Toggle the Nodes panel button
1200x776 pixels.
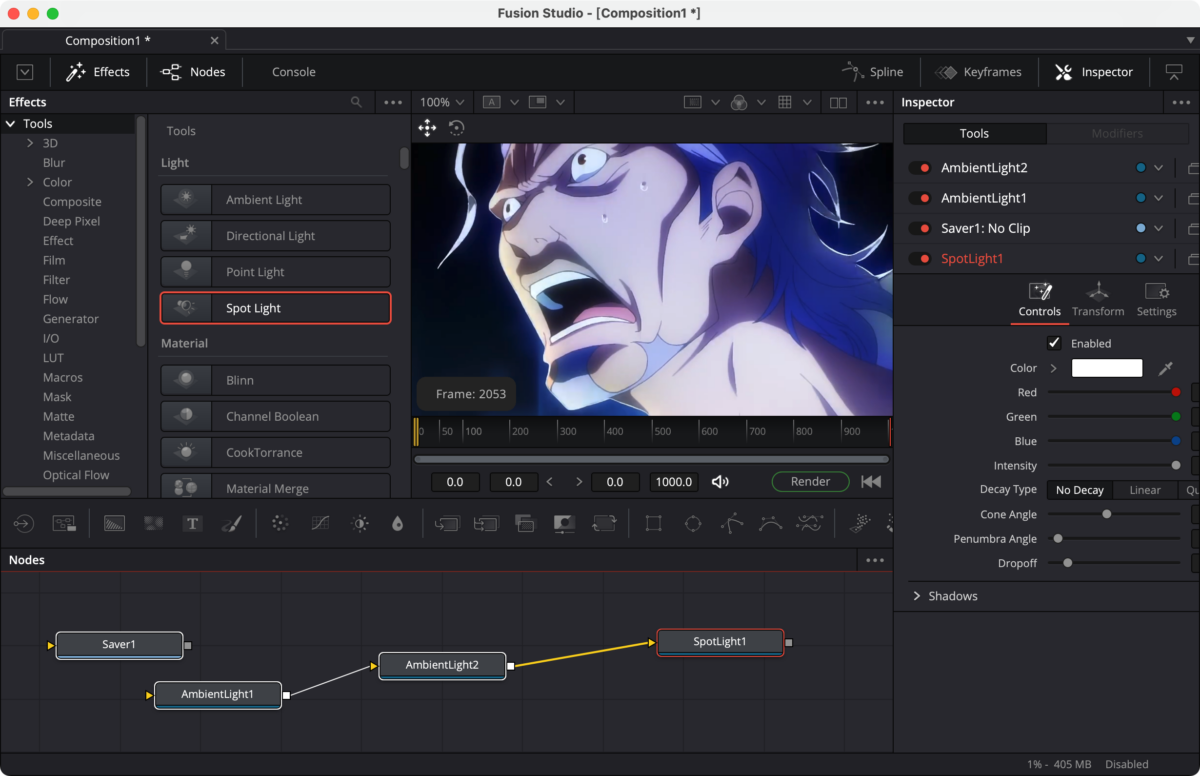pos(193,72)
